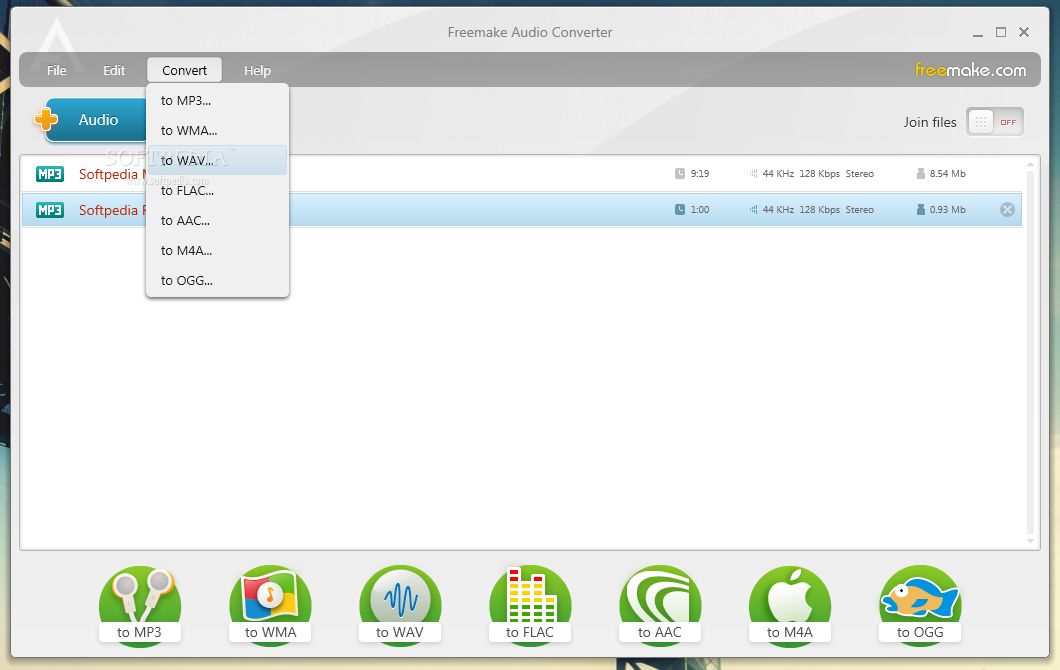Click the file list scrollbar down arrow
This screenshot has width=1060, height=670.
coord(1031,541)
